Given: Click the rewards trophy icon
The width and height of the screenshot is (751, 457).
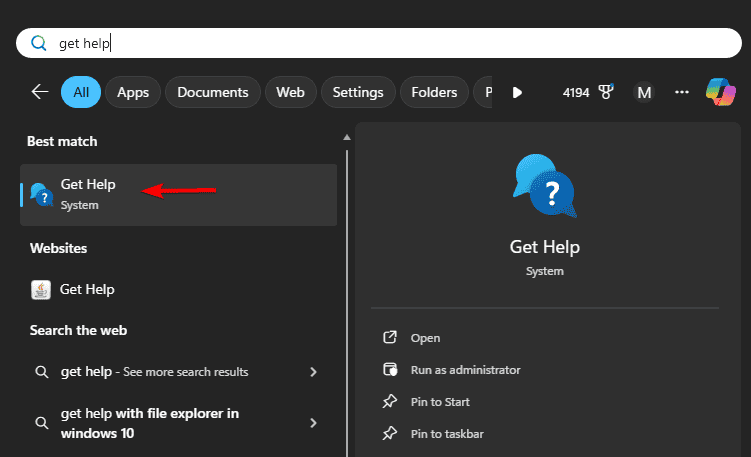Looking at the screenshot, I should (x=605, y=92).
